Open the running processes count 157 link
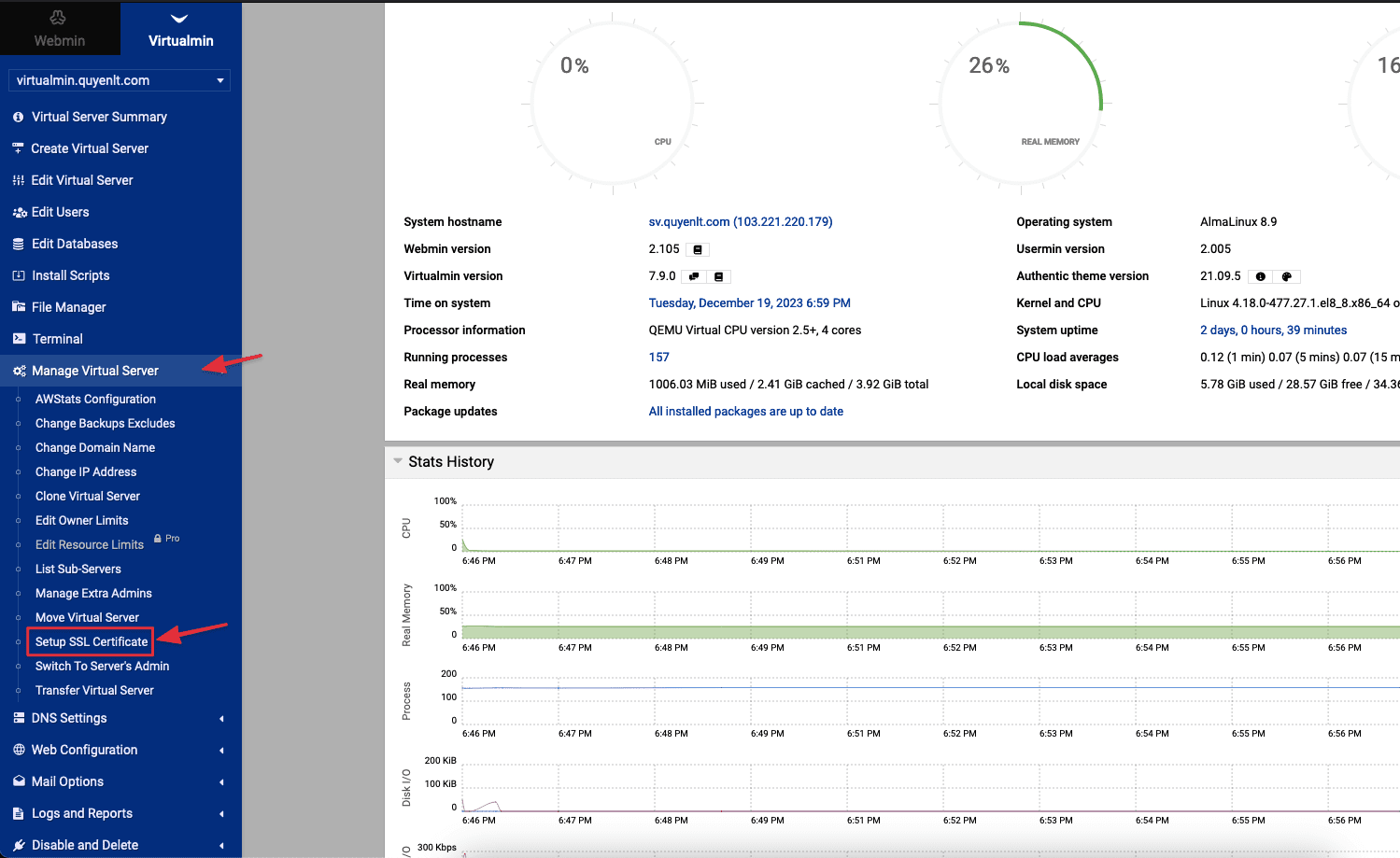 tap(658, 358)
